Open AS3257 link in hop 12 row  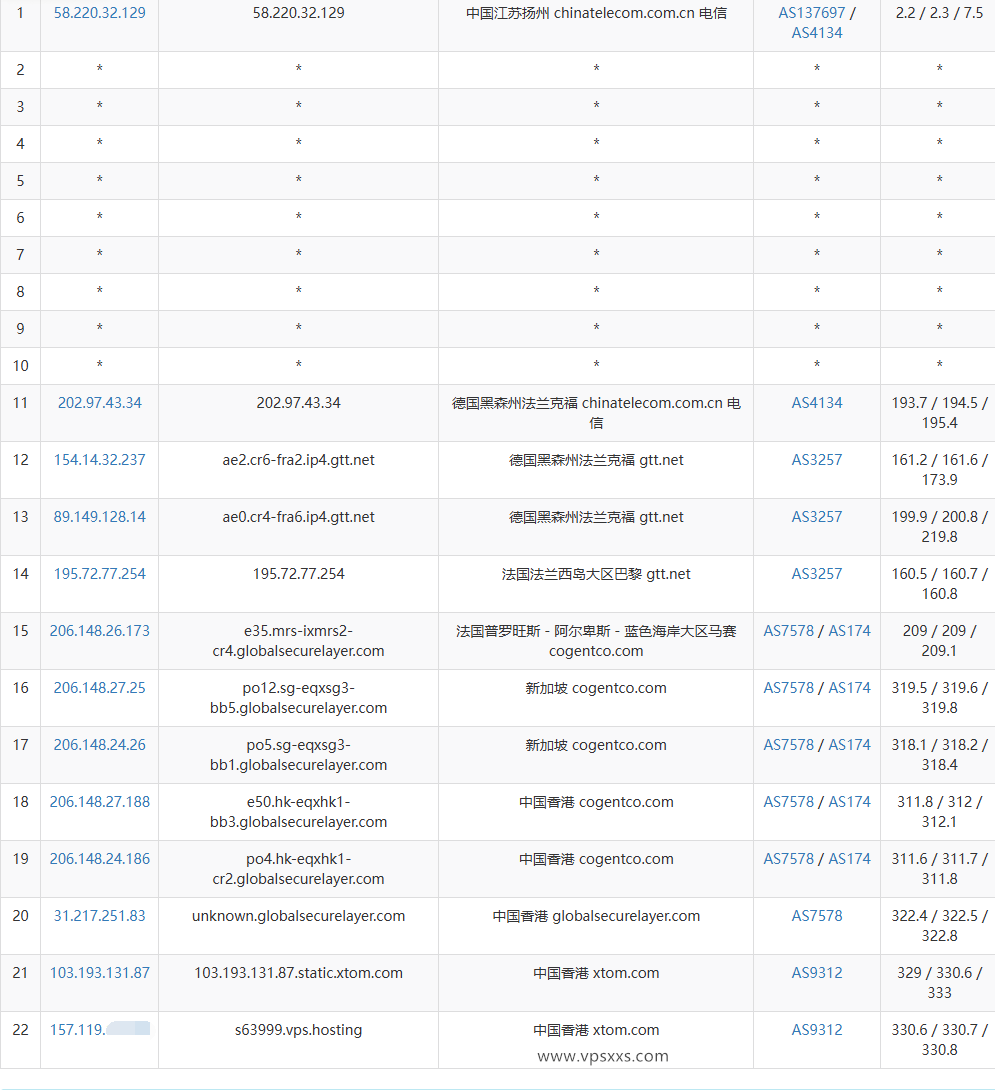click(817, 460)
